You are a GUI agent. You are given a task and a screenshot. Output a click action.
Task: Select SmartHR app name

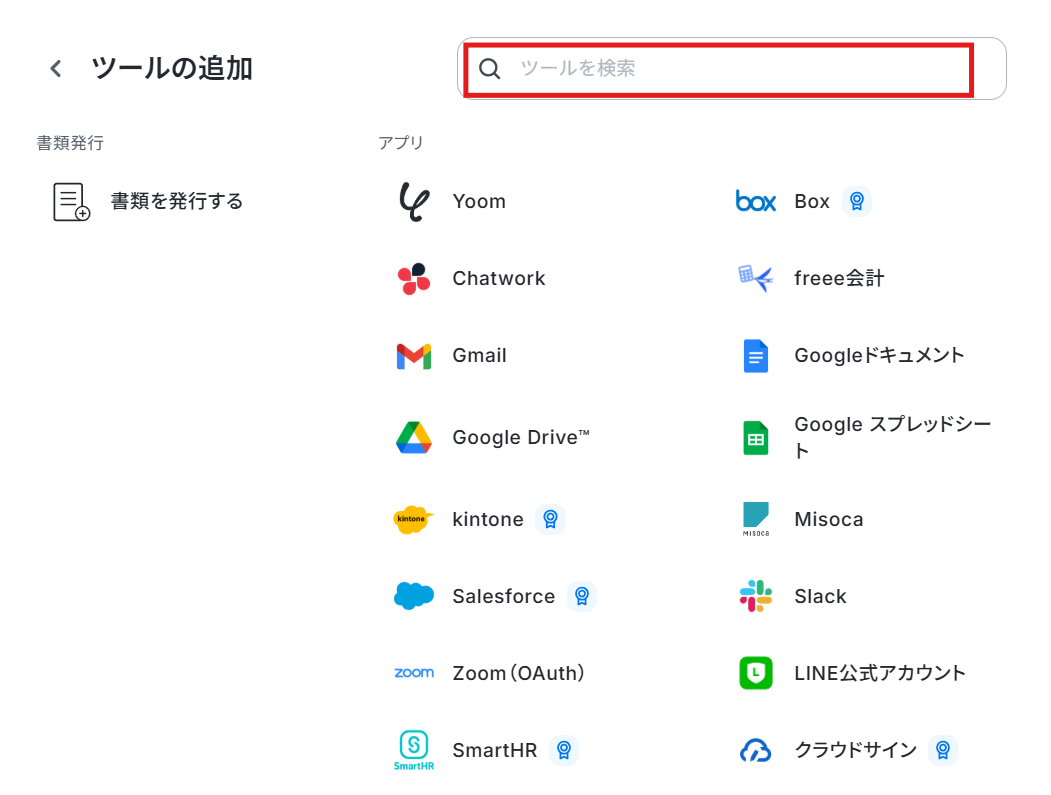point(495,750)
